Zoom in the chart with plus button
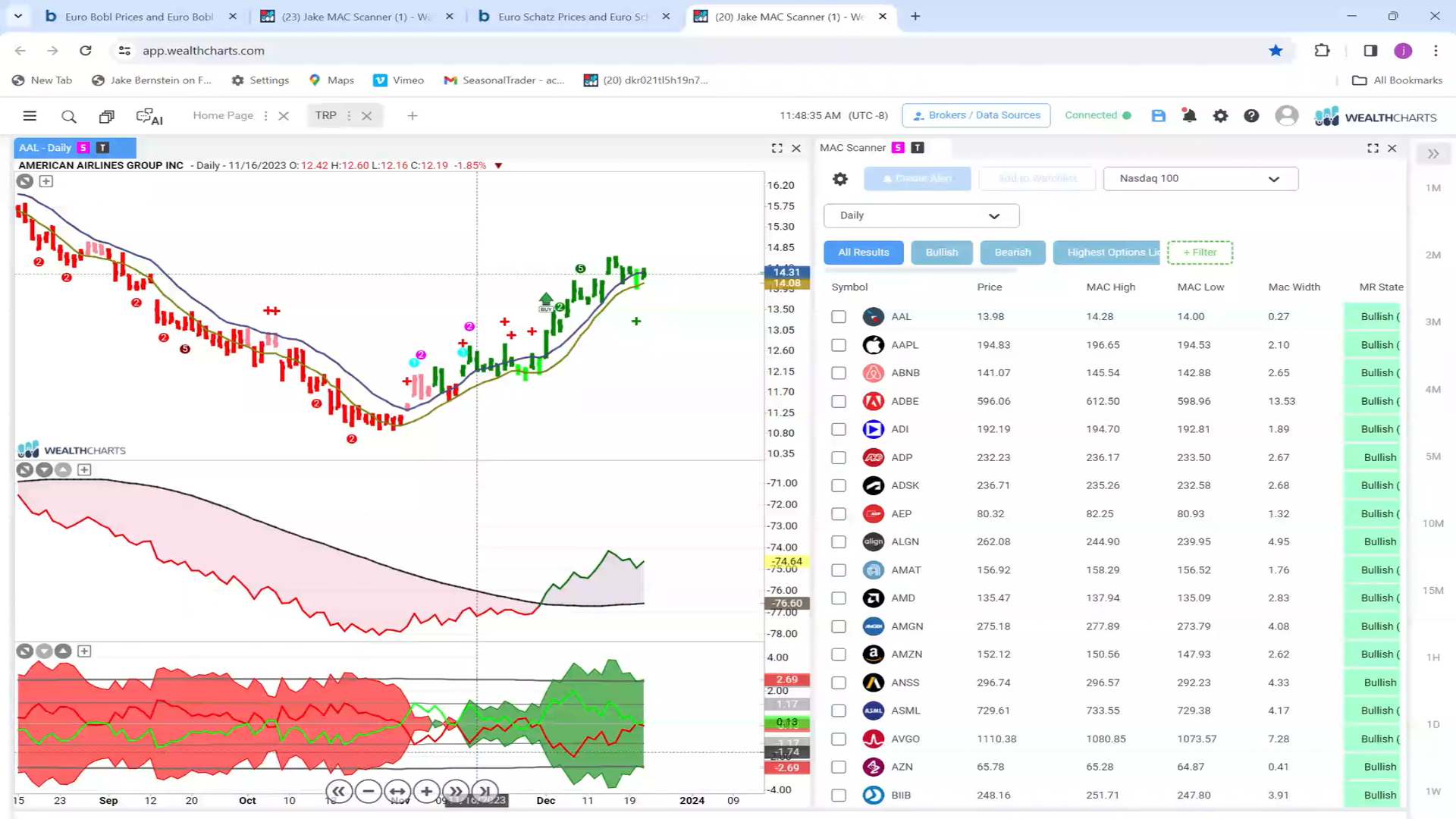Image resolution: width=1456 pixels, height=819 pixels. pos(427,792)
